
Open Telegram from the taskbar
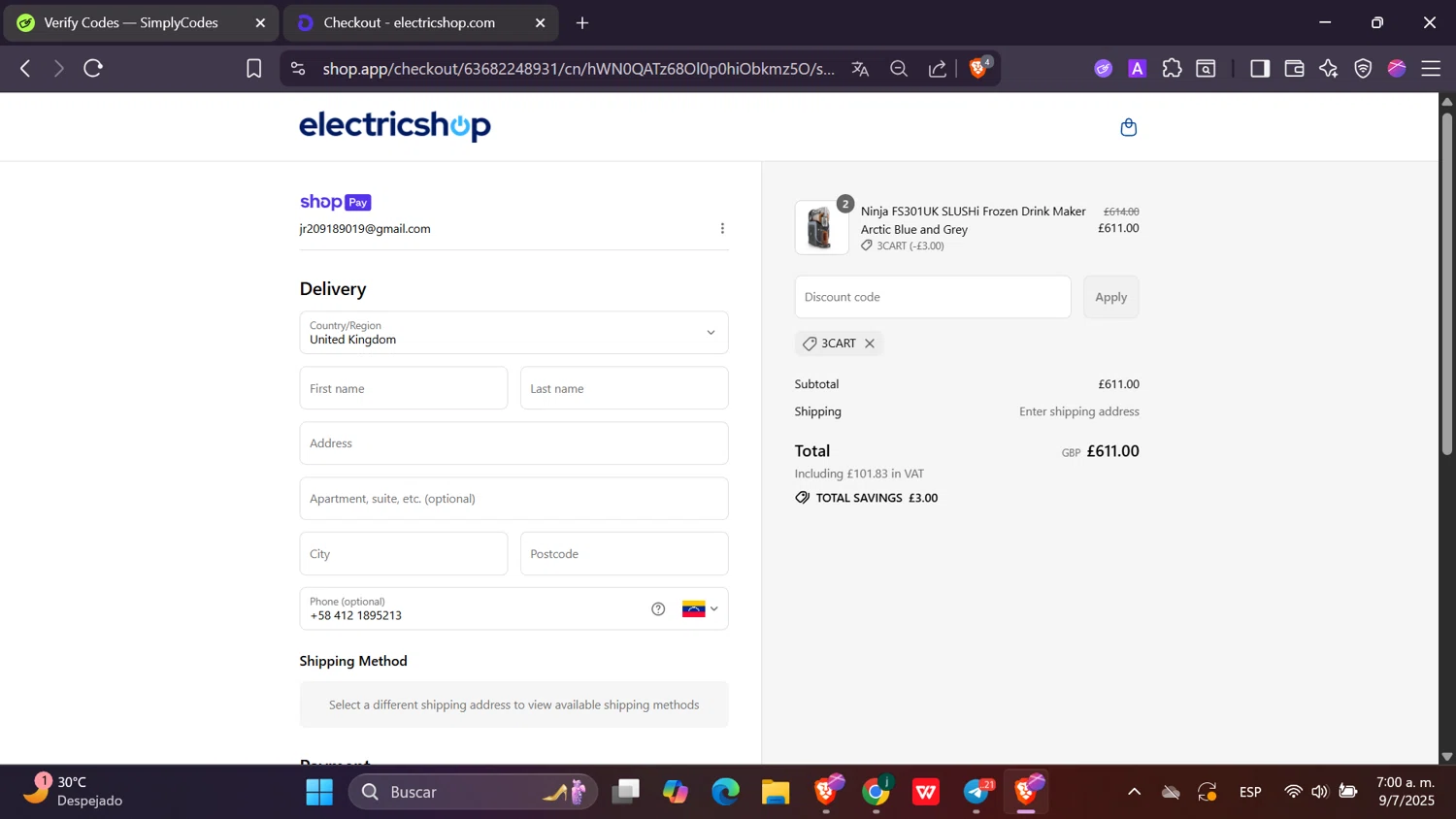(977, 792)
